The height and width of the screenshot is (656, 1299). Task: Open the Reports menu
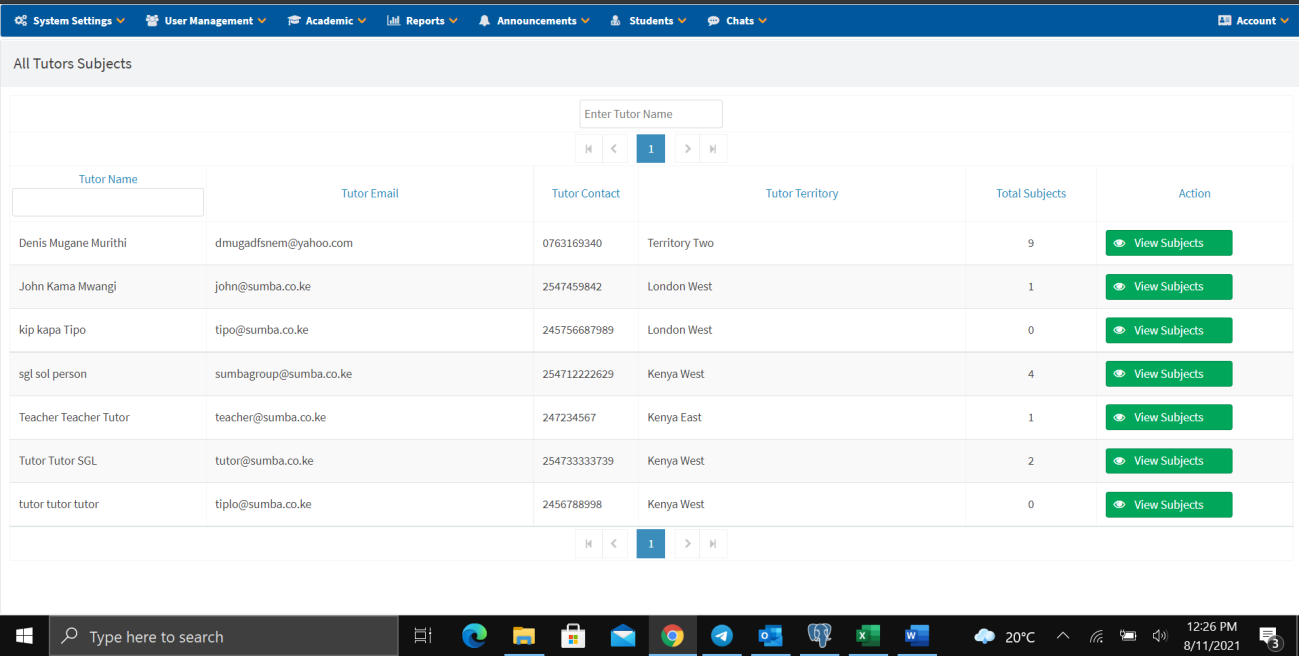click(422, 21)
